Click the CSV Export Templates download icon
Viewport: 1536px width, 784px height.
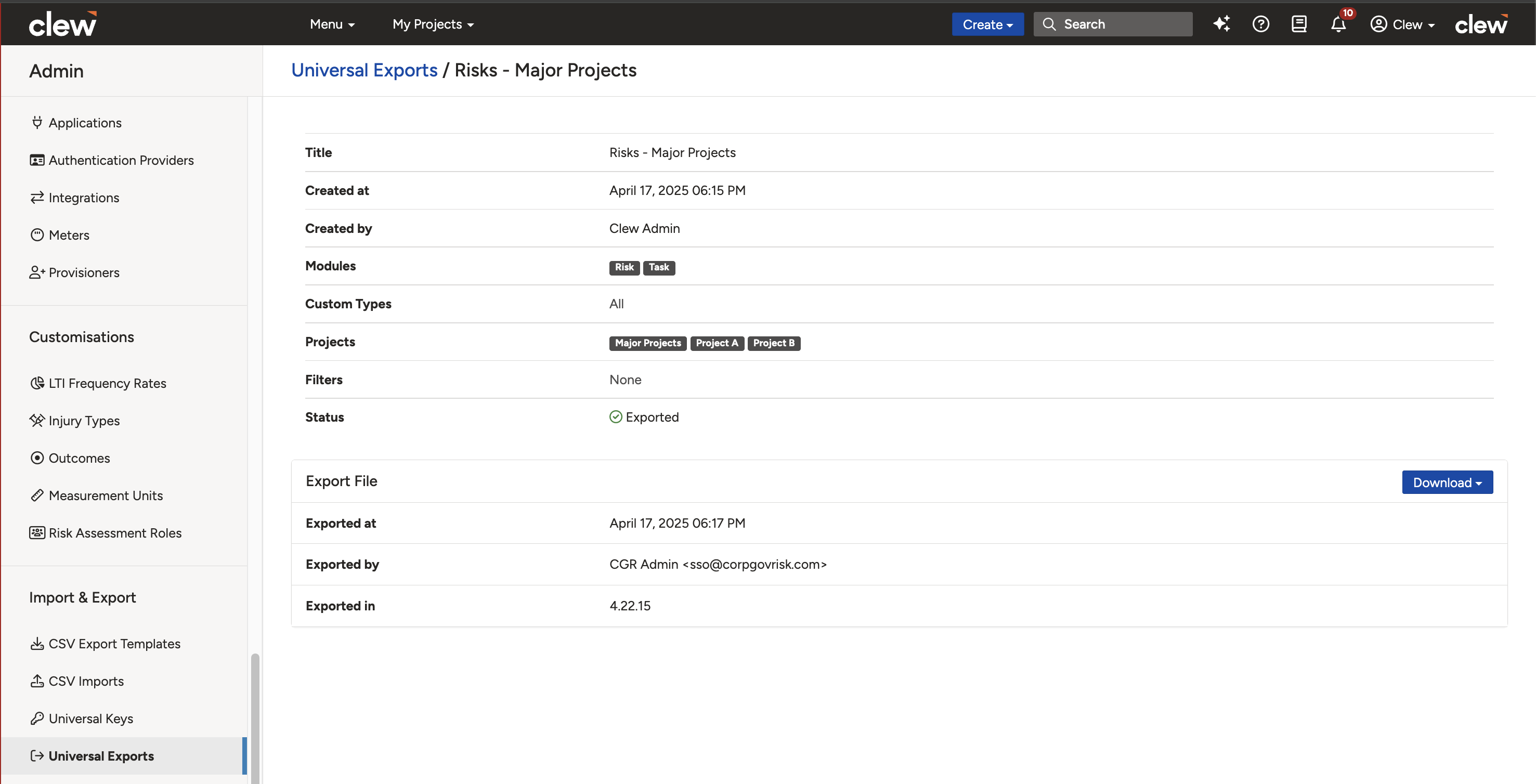[37, 644]
